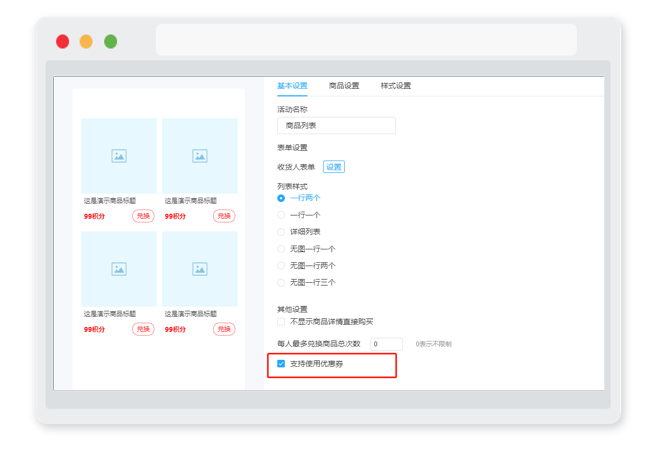Select the 无图一行两个 radio option

coord(281,266)
